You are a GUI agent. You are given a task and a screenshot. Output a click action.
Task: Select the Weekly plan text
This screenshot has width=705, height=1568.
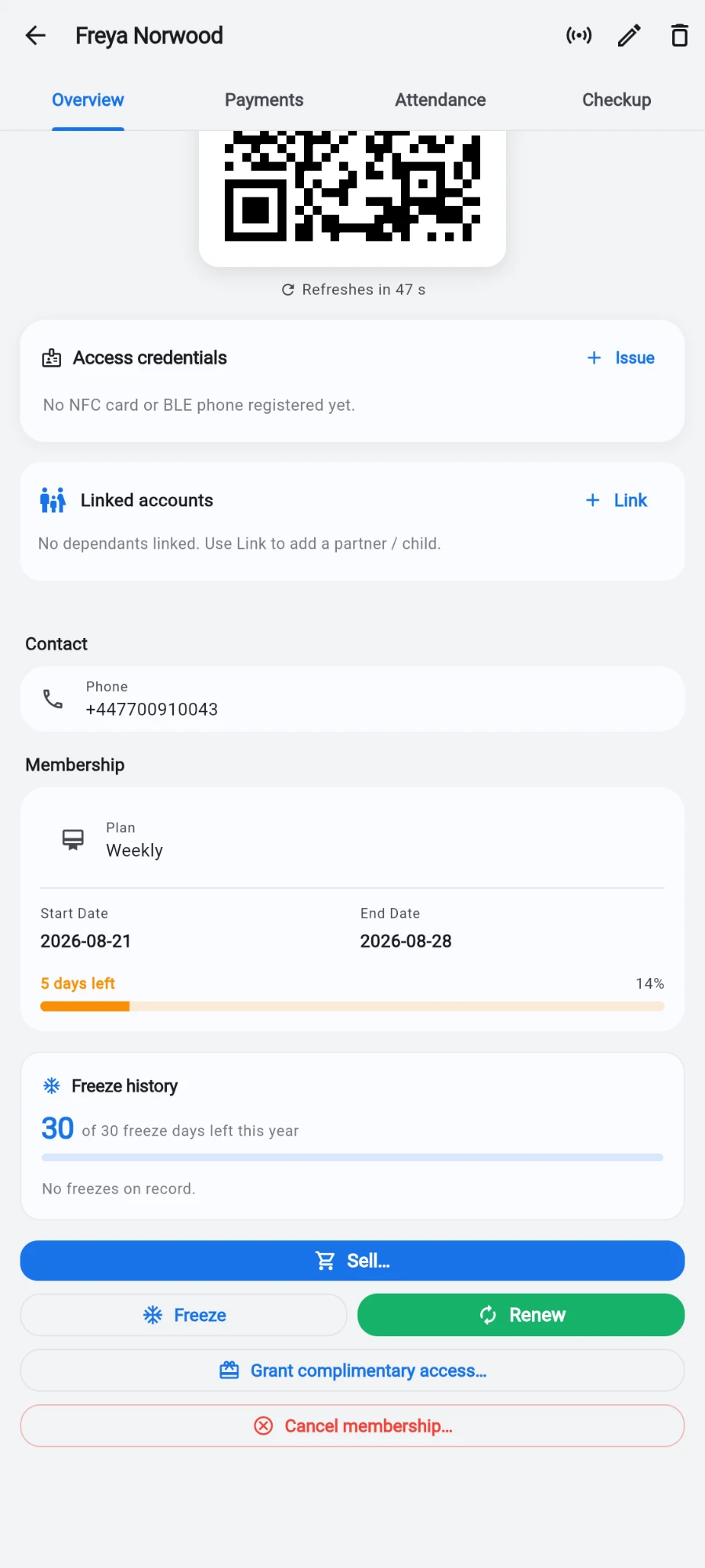[135, 851]
